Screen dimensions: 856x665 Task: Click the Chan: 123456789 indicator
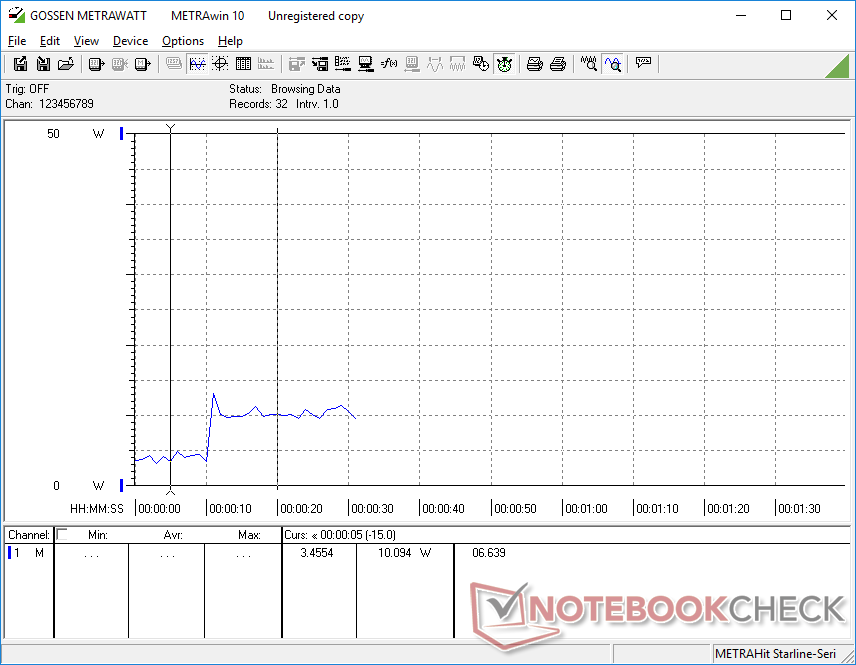click(49, 104)
